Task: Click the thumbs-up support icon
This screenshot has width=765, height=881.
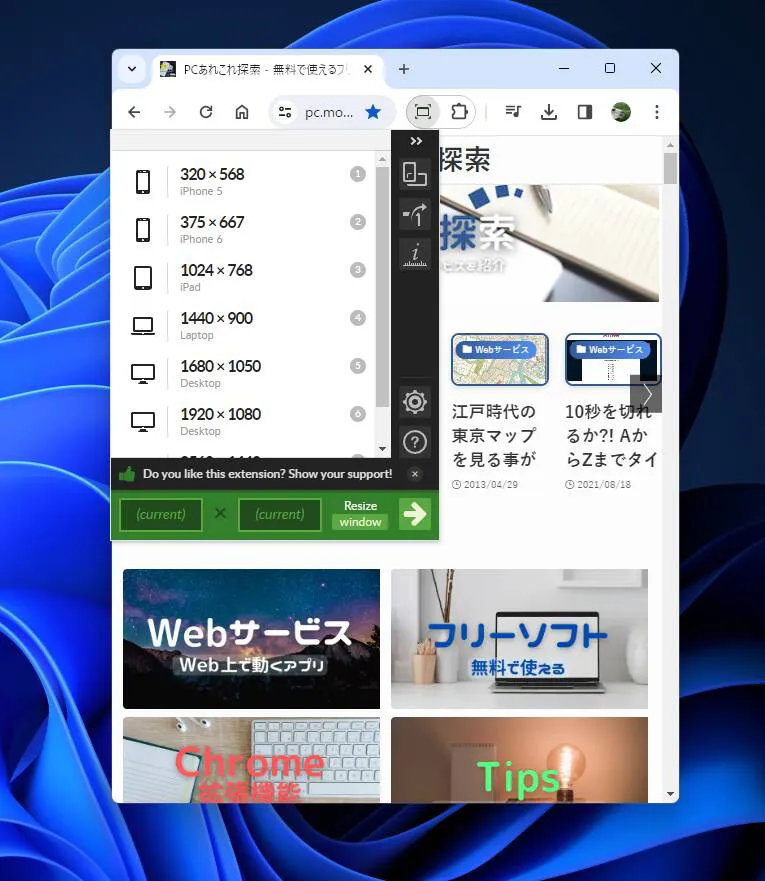Action: pyautogui.click(x=127, y=474)
